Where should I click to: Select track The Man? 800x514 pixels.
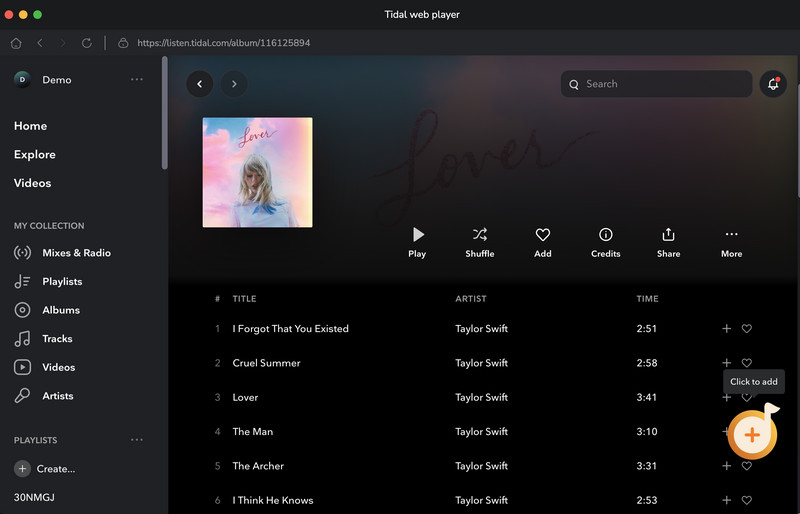click(x=253, y=431)
